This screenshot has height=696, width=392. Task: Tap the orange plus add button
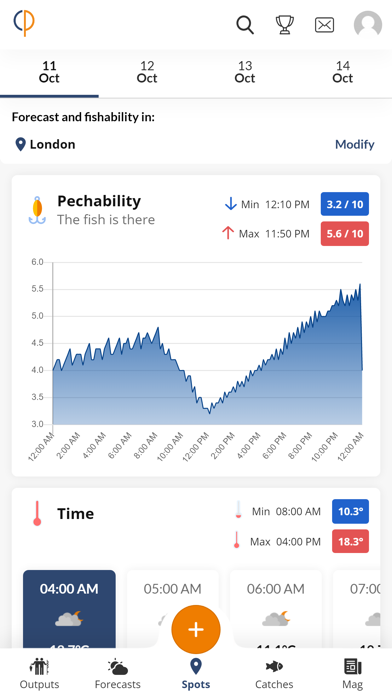pos(196,629)
